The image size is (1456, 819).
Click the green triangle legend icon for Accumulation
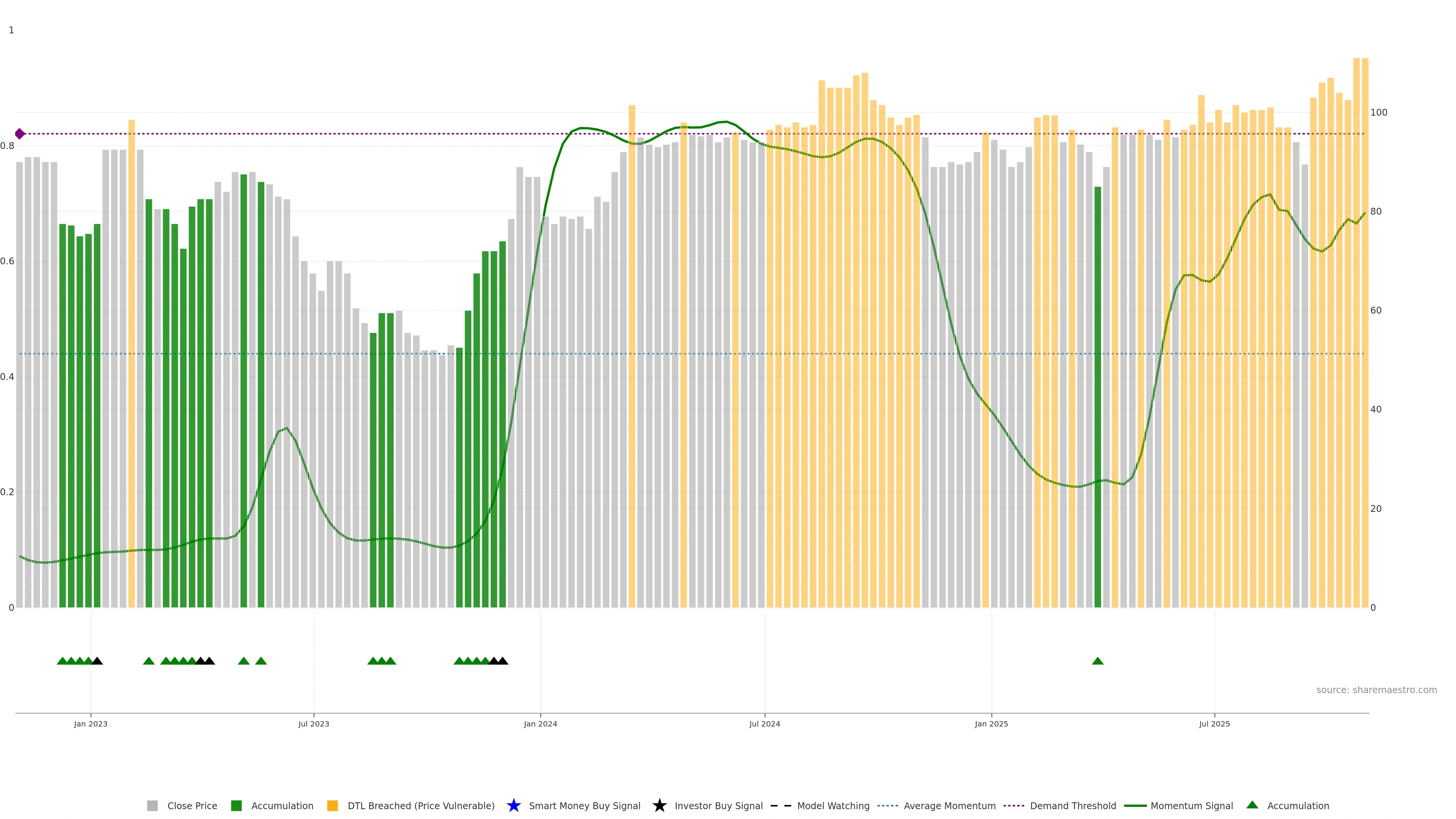click(x=1252, y=805)
